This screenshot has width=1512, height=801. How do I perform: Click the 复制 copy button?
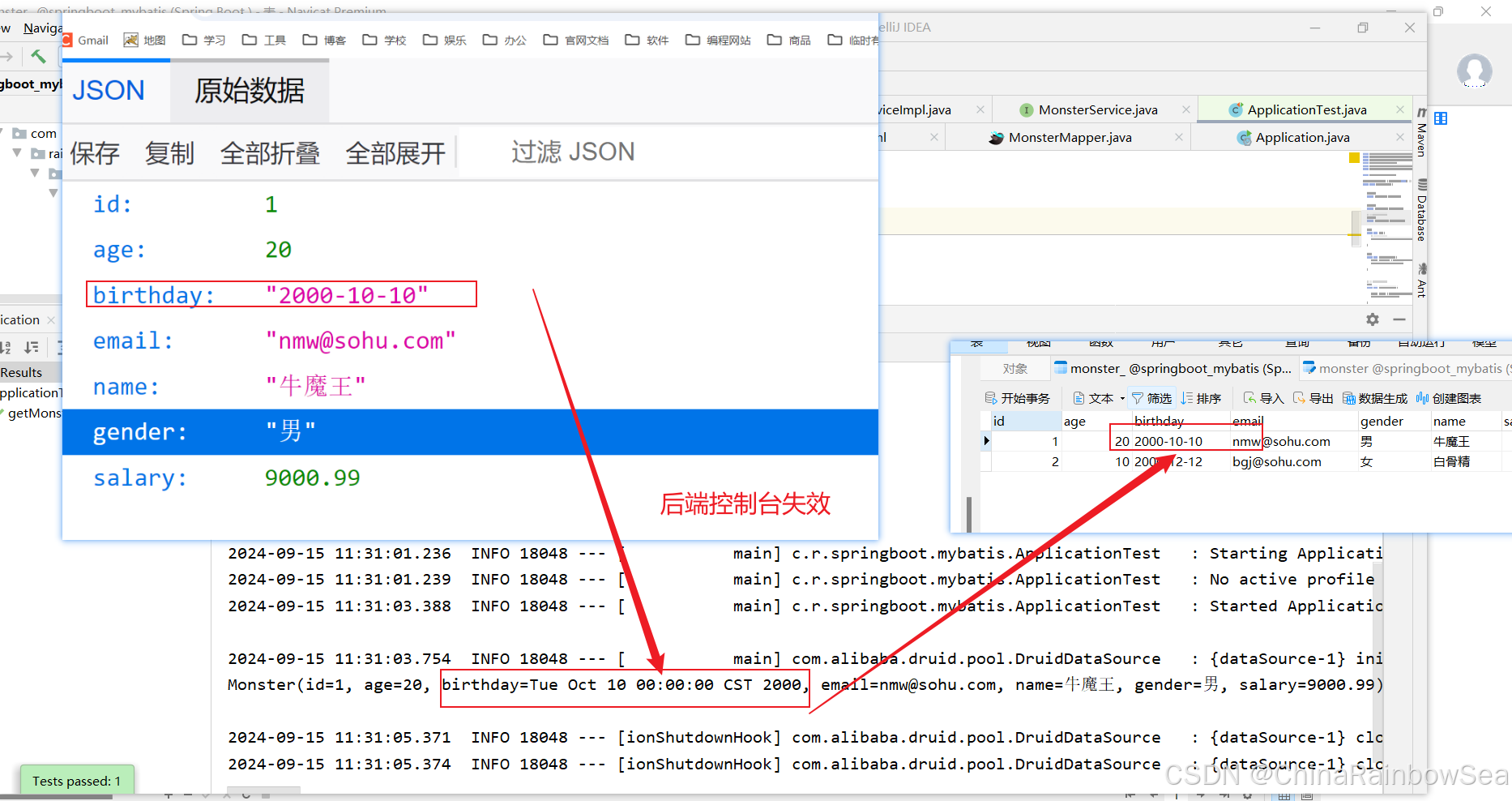point(169,152)
